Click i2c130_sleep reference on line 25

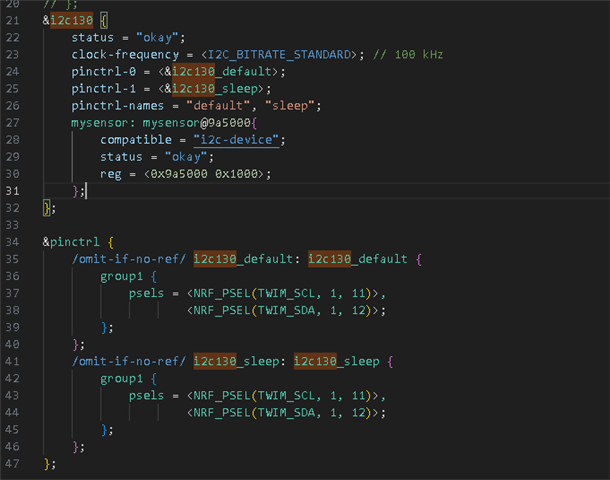214,89
